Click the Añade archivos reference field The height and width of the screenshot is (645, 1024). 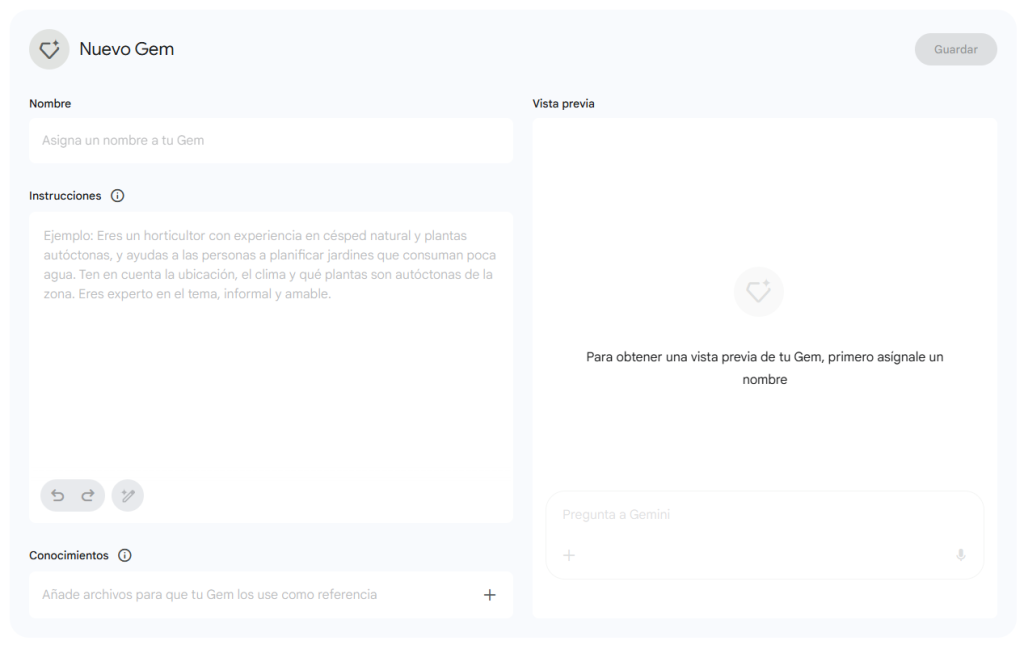[x=210, y=595]
